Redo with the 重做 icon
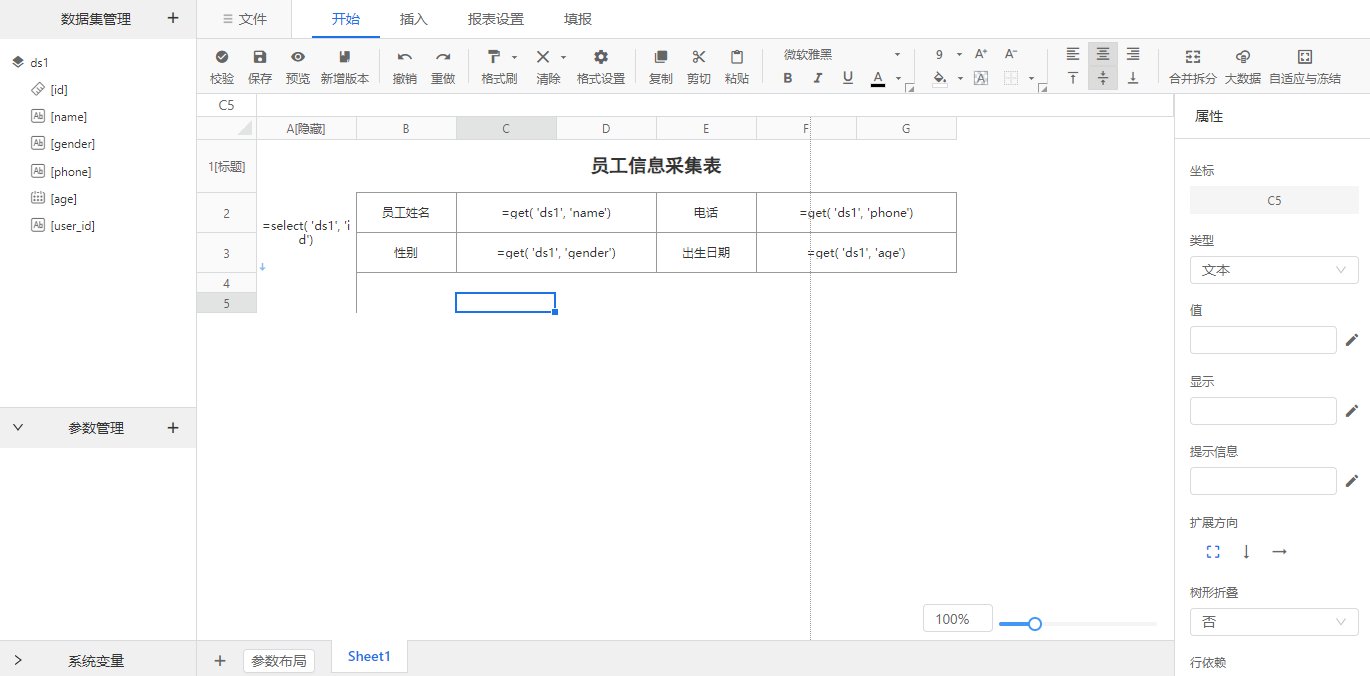The image size is (1370, 676). coord(443,57)
